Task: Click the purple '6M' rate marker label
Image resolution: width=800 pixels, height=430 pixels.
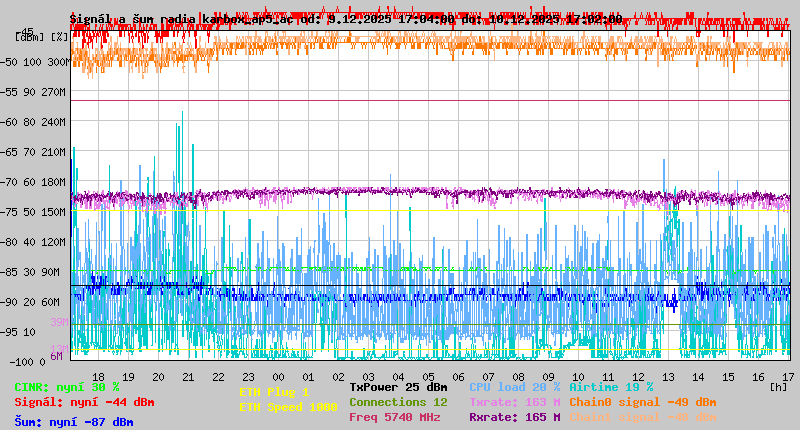Action: [57, 356]
